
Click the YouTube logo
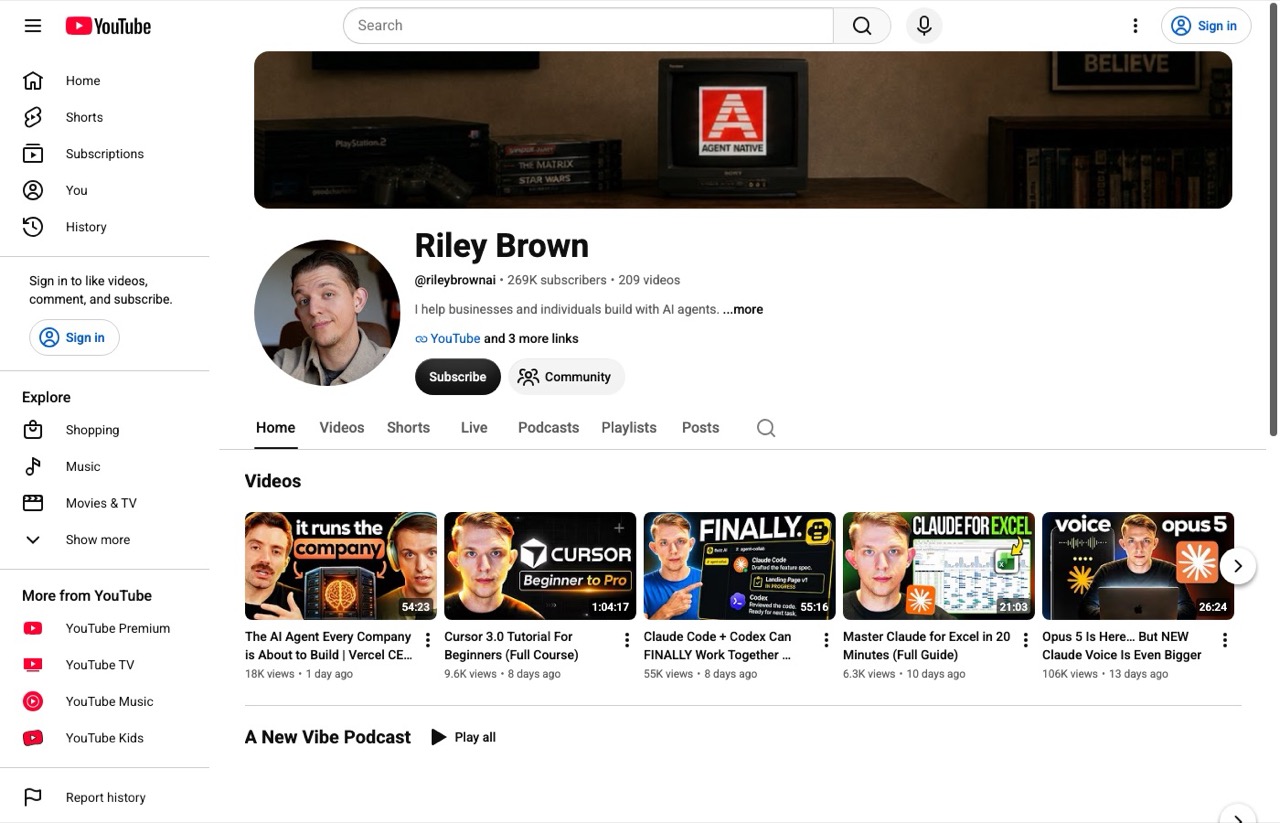pyautogui.click(x=108, y=26)
